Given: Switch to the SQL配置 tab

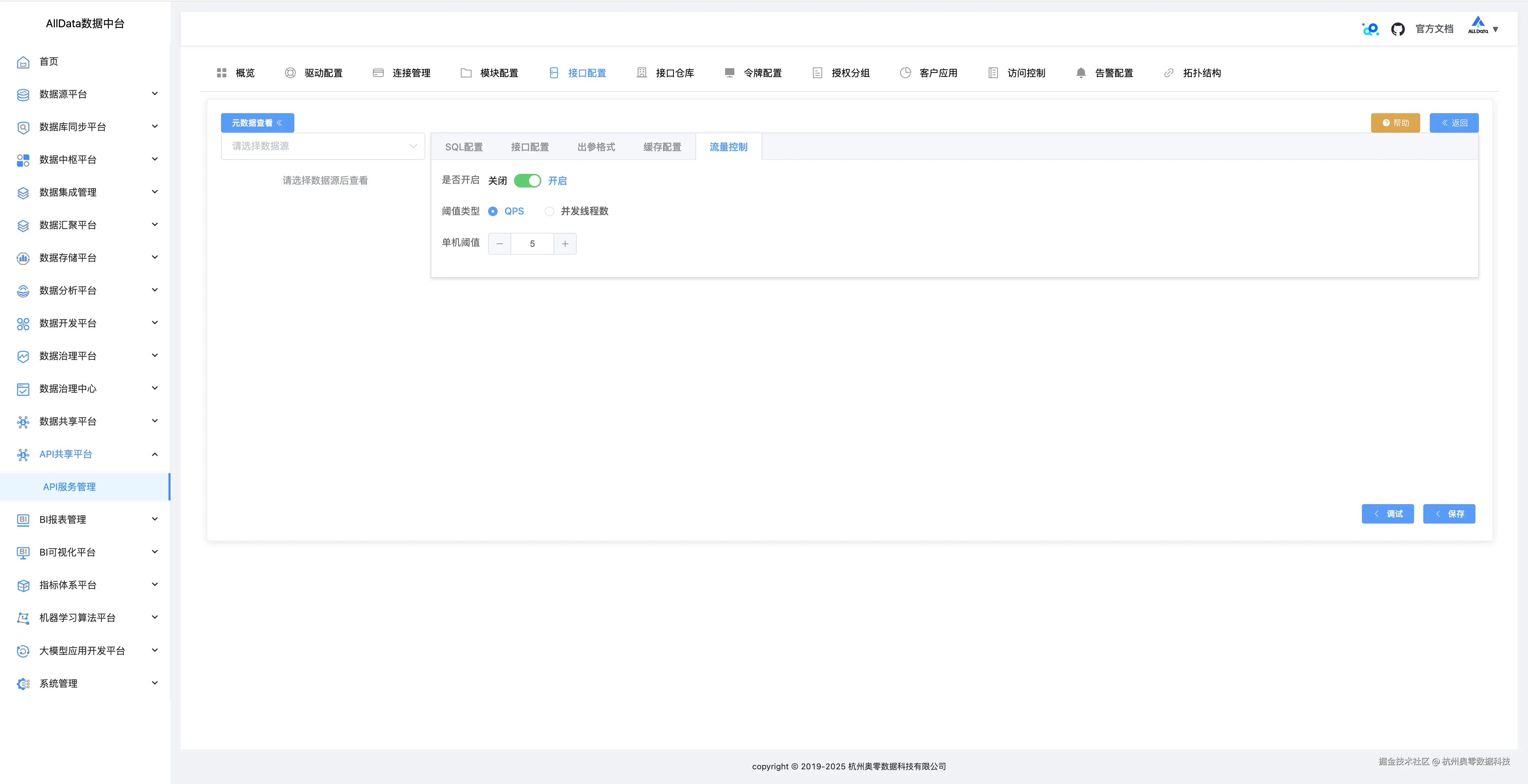Looking at the screenshot, I should pyautogui.click(x=464, y=147).
